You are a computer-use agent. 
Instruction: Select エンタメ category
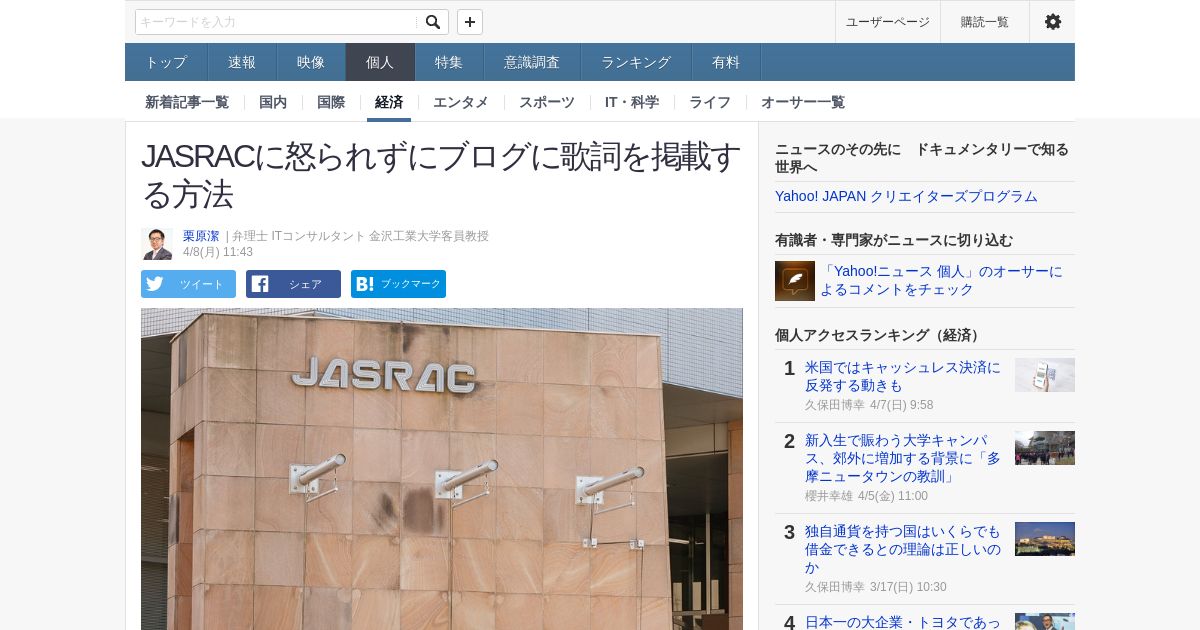pyautogui.click(x=461, y=102)
